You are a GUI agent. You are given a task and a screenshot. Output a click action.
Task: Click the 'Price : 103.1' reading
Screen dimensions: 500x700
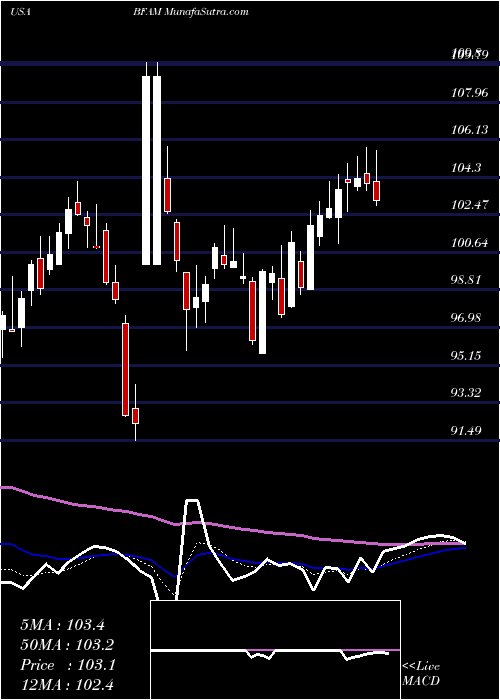coord(68,665)
